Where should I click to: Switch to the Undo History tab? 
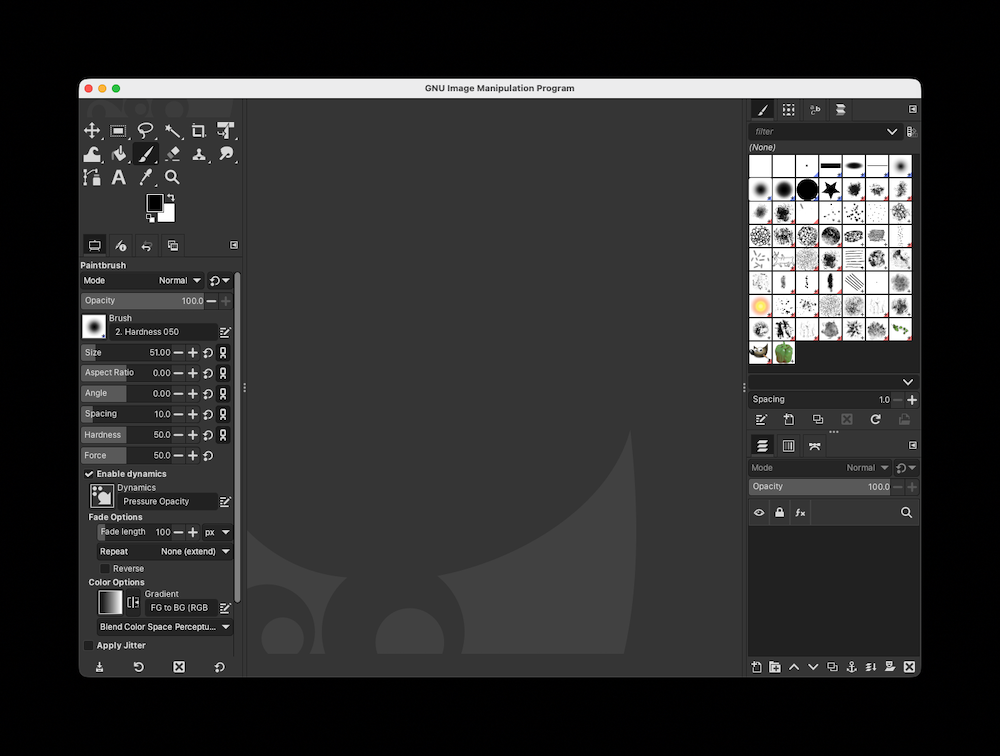146,245
